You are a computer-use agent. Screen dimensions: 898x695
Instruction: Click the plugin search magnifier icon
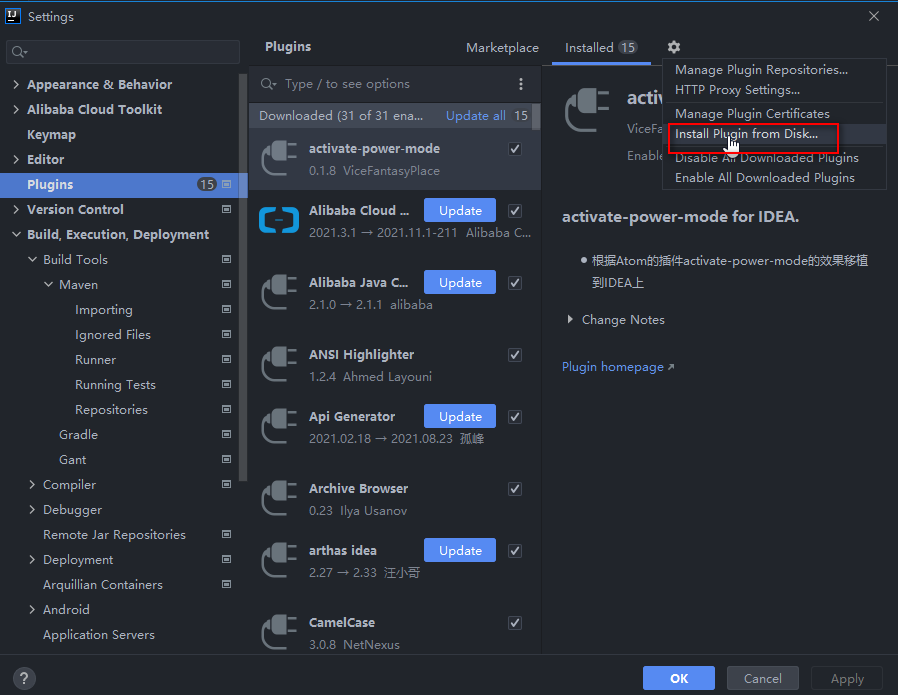[268, 84]
